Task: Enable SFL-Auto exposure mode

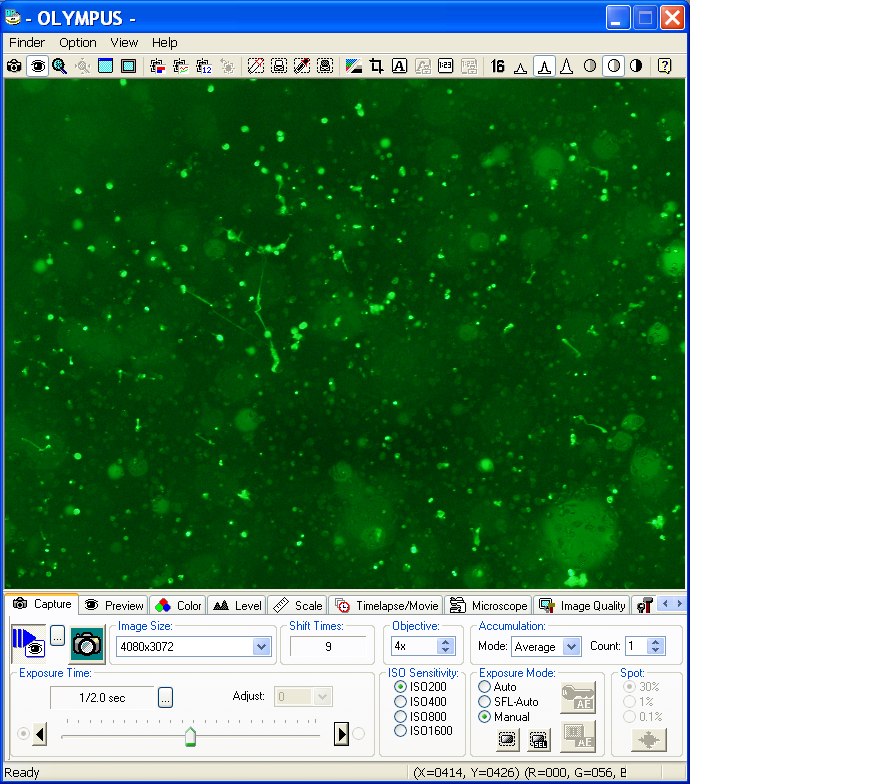Action: tap(485, 702)
